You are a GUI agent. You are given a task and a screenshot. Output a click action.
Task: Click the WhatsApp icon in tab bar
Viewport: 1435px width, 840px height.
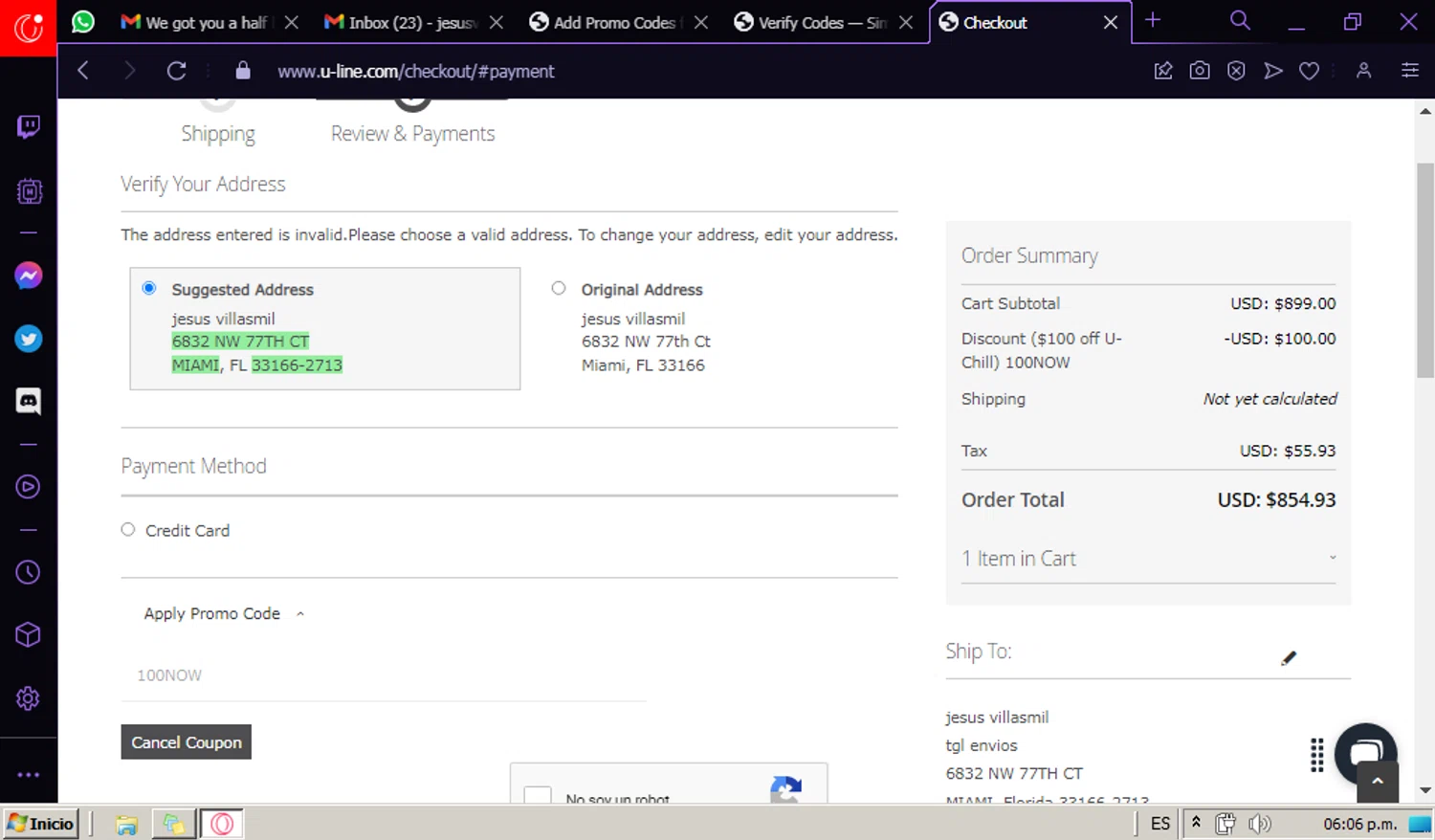tap(83, 22)
